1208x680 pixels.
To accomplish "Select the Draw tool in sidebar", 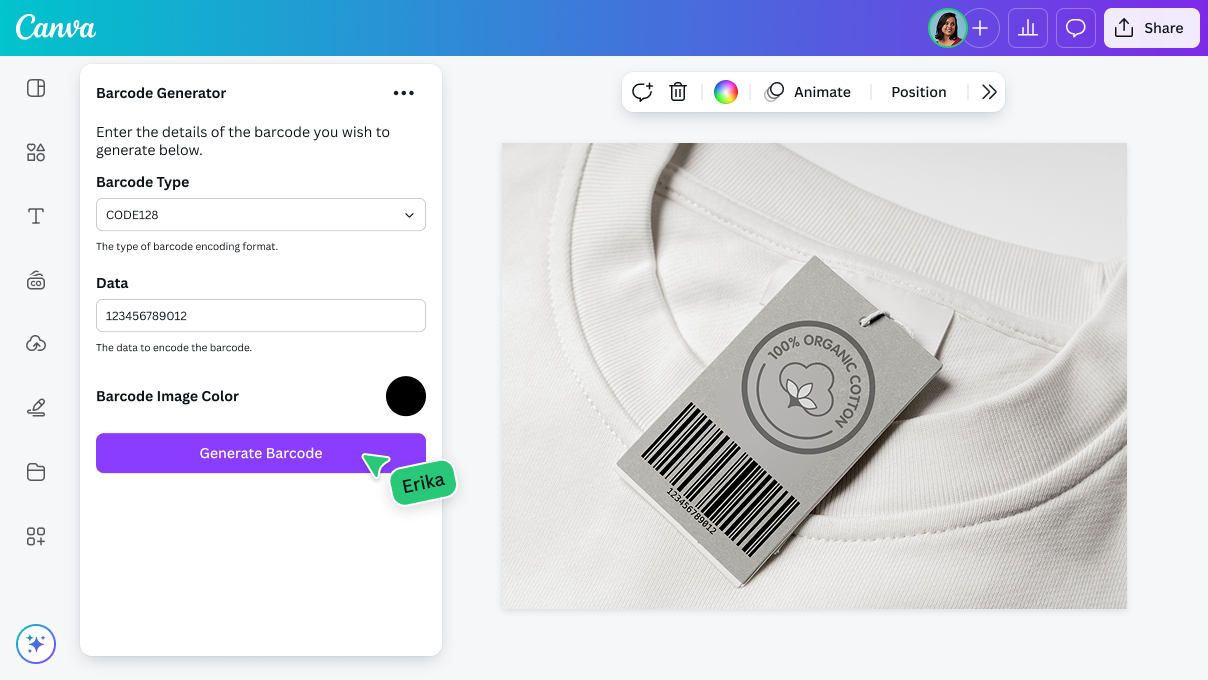I will coord(36,408).
